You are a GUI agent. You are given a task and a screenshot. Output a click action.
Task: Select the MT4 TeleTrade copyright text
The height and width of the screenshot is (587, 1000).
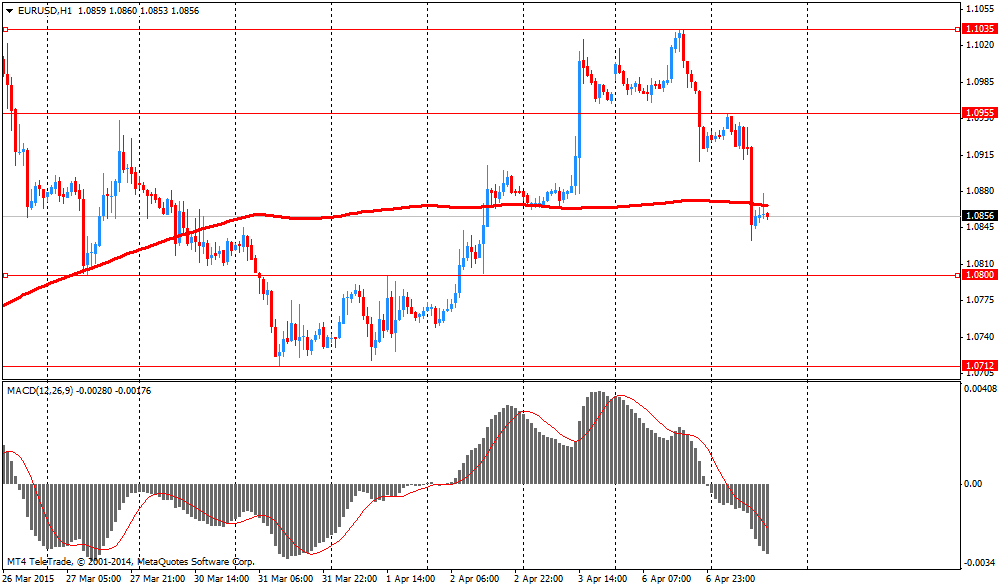pyautogui.click(x=130, y=561)
